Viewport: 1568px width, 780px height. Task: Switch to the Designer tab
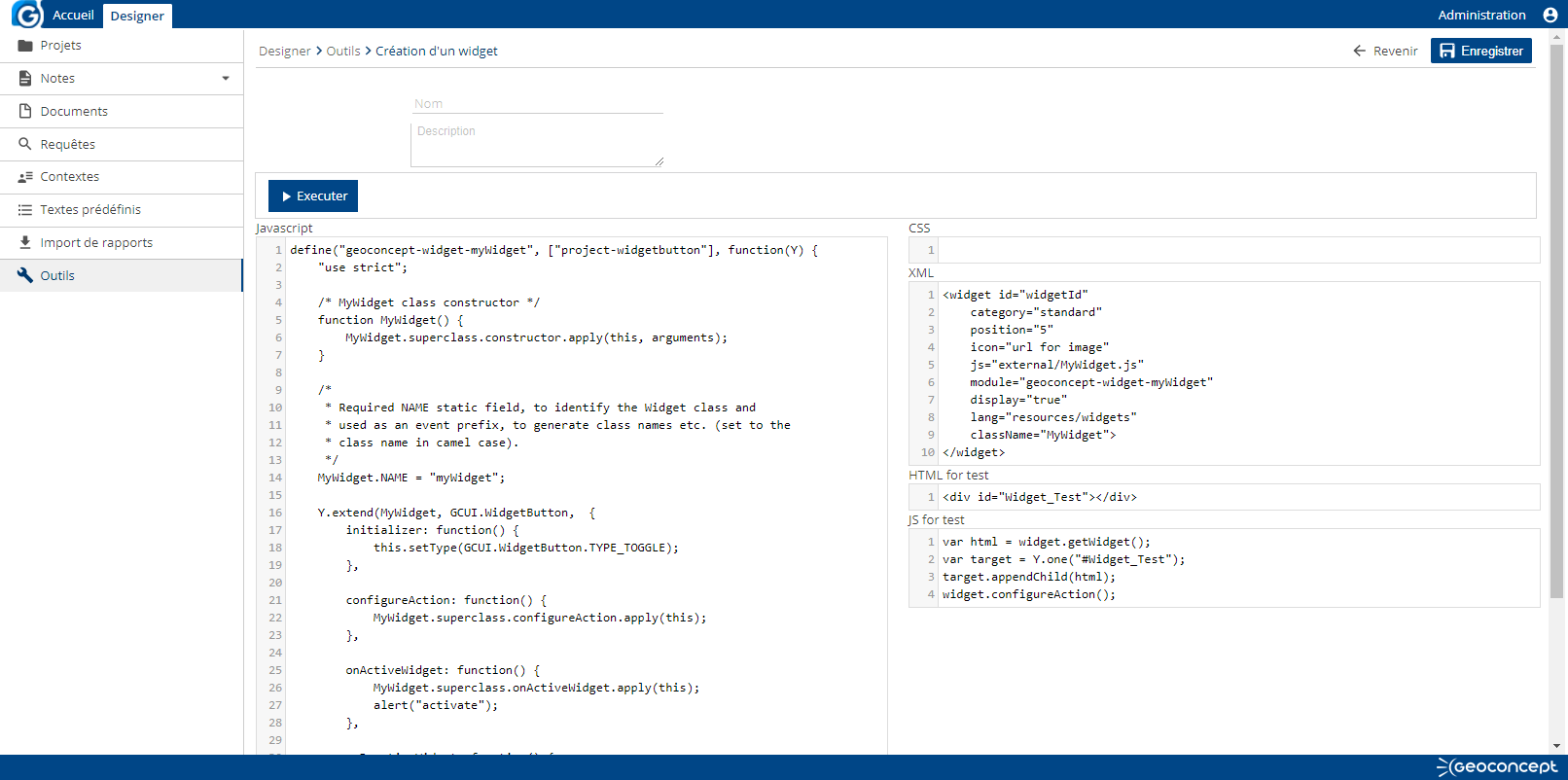137,16
